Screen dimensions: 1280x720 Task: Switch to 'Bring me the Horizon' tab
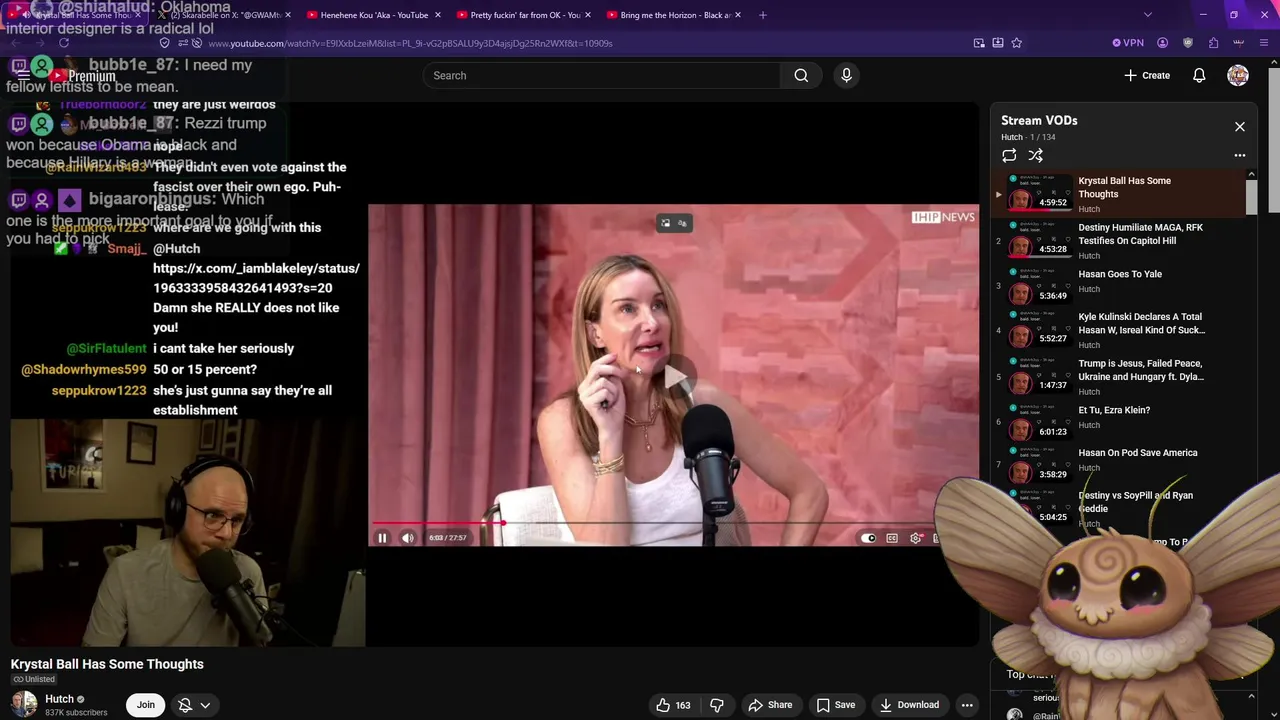[x=673, y=15]
